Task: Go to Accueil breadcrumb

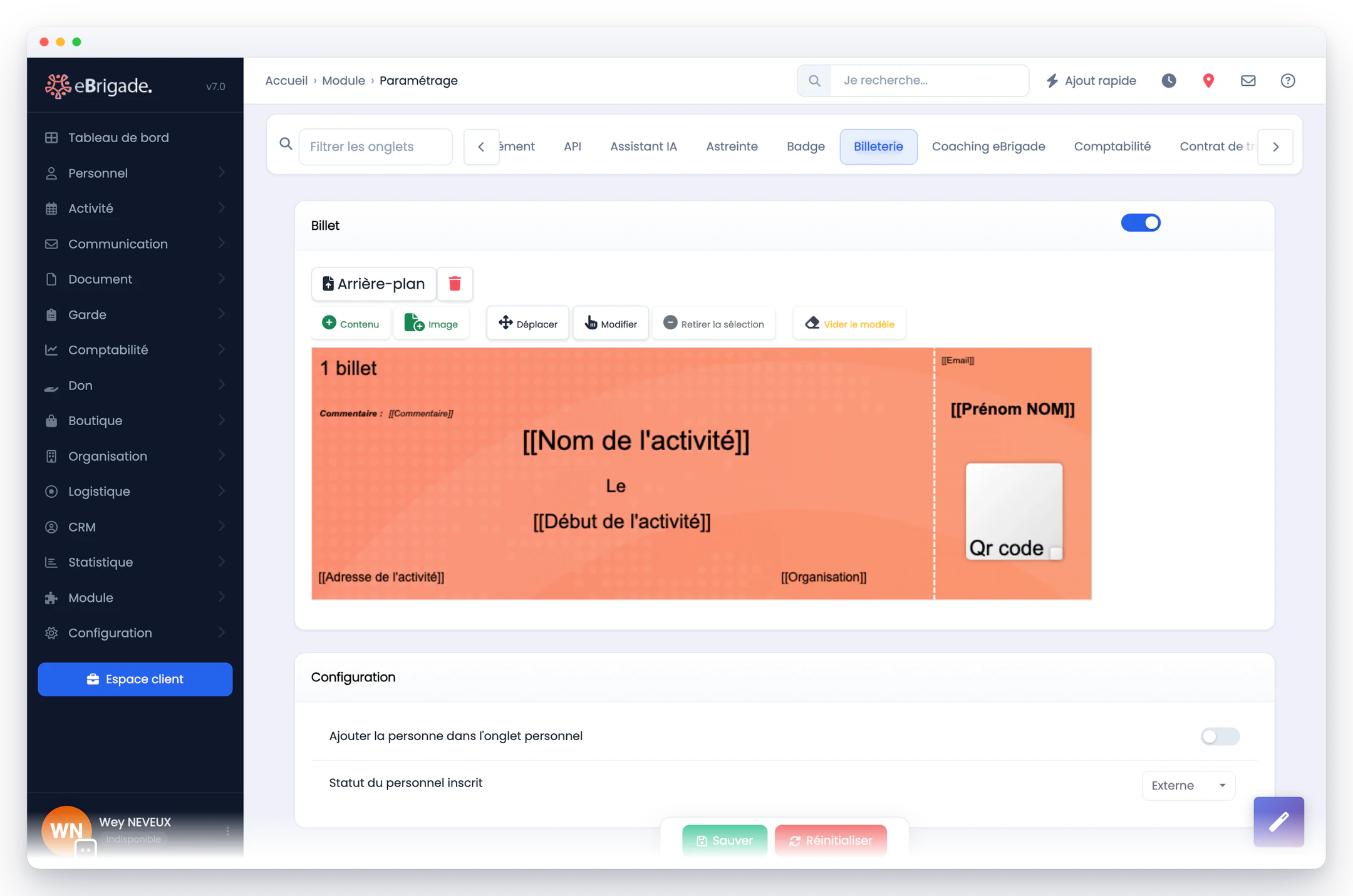Action: coord(286,81)
